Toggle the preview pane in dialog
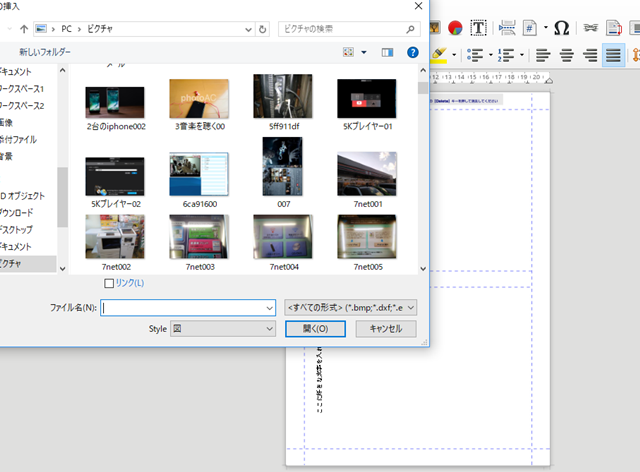This screenshot has width=640, height=472. 387,52
